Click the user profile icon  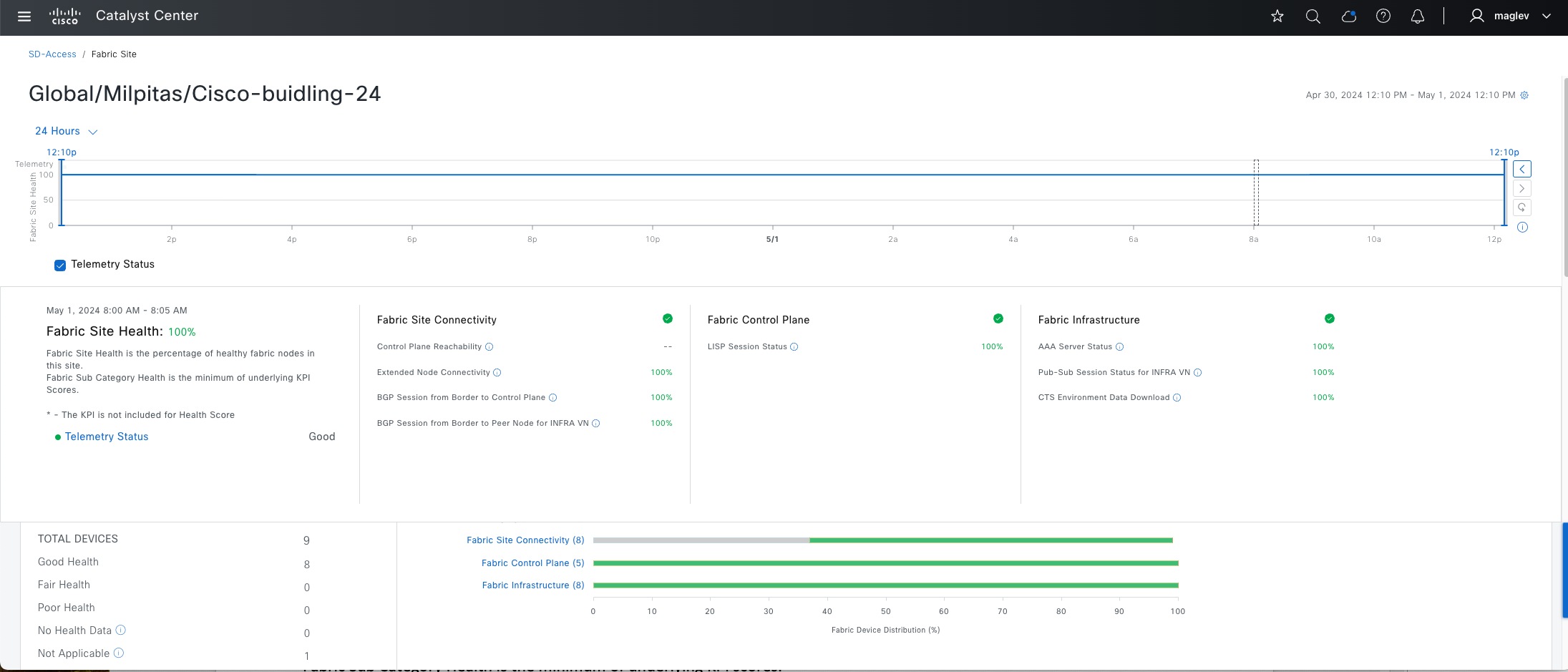(1476, 16)
